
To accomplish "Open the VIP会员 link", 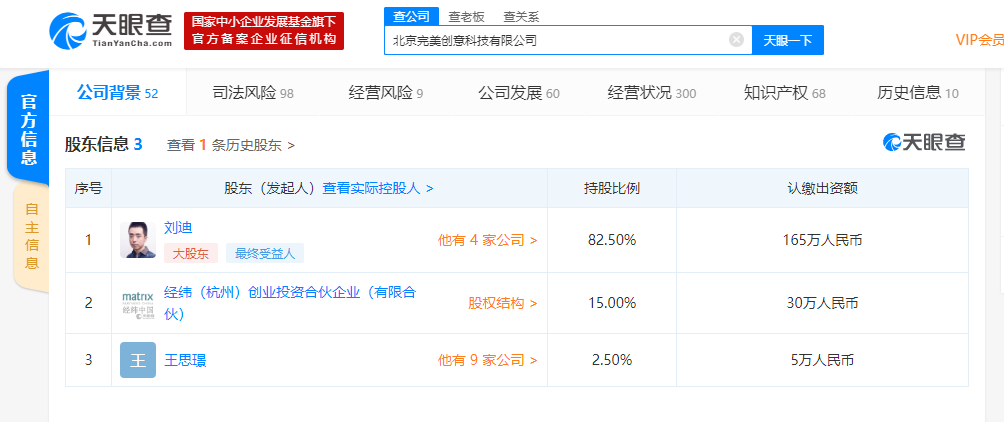I will (x=979, y=40).
